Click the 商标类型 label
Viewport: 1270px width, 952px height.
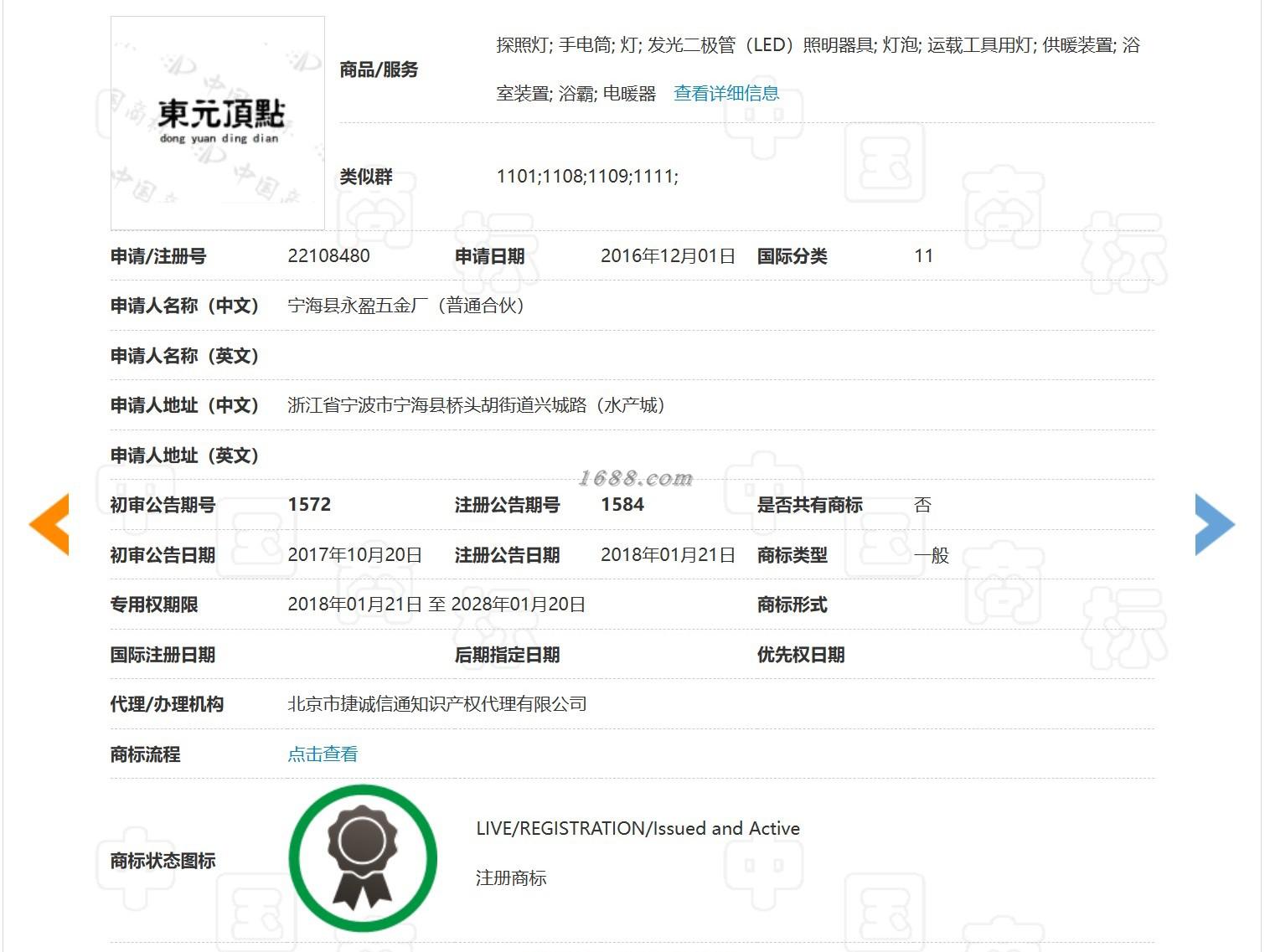coord(792,555)
